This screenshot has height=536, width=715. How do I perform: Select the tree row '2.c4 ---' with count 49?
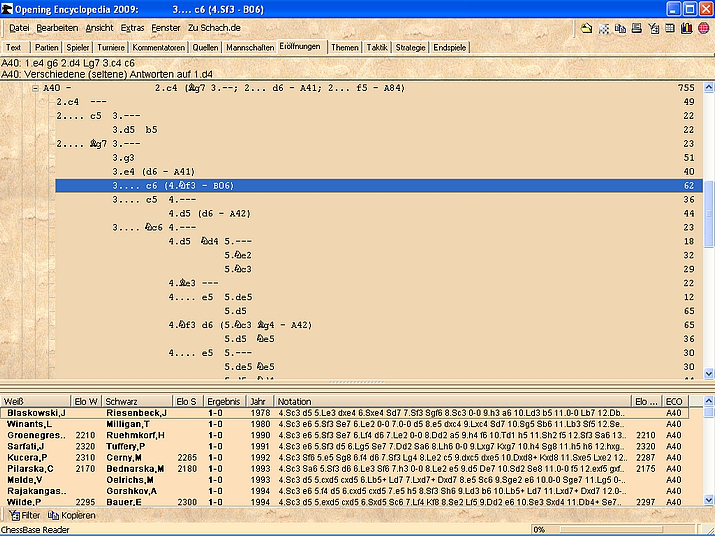pos(378,102)
